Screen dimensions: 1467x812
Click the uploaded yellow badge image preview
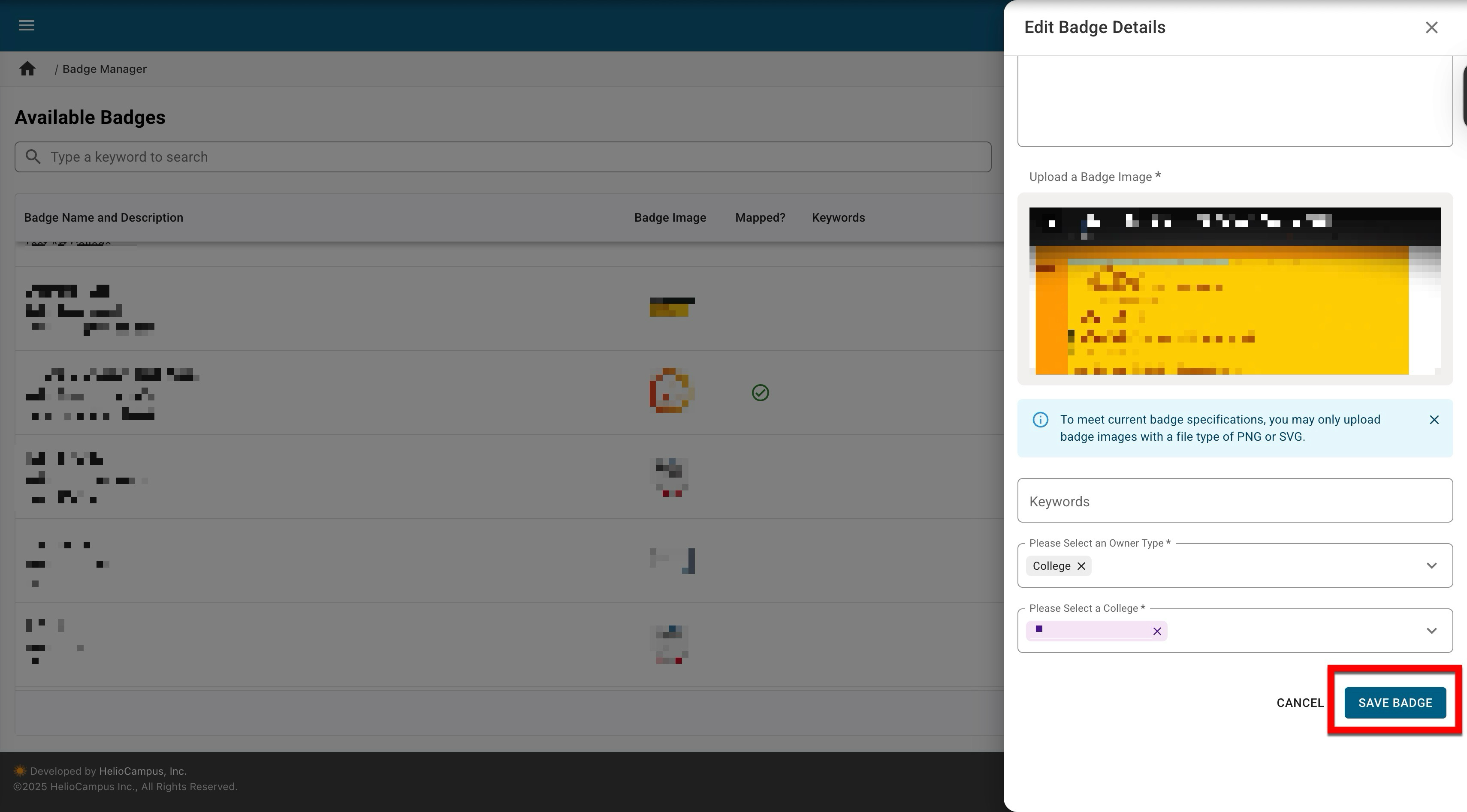pos(1235,291)
